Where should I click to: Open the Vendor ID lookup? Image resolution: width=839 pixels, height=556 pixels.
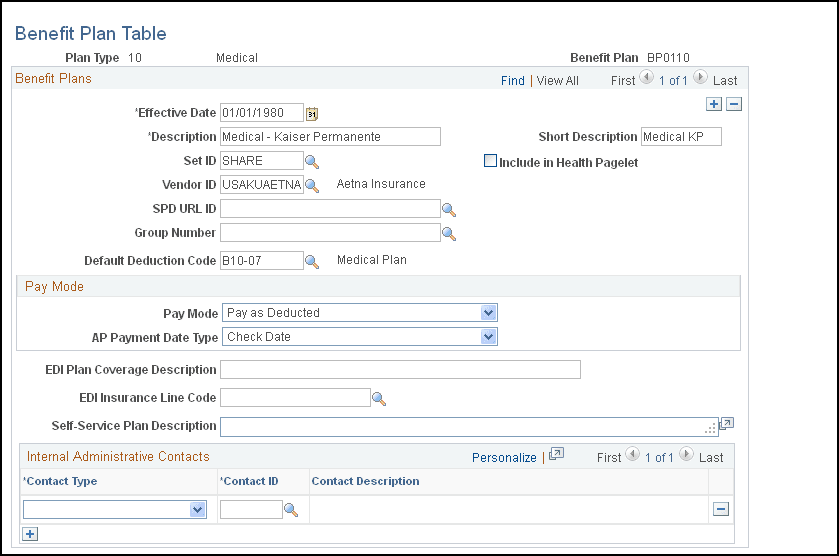pos(311,185)
